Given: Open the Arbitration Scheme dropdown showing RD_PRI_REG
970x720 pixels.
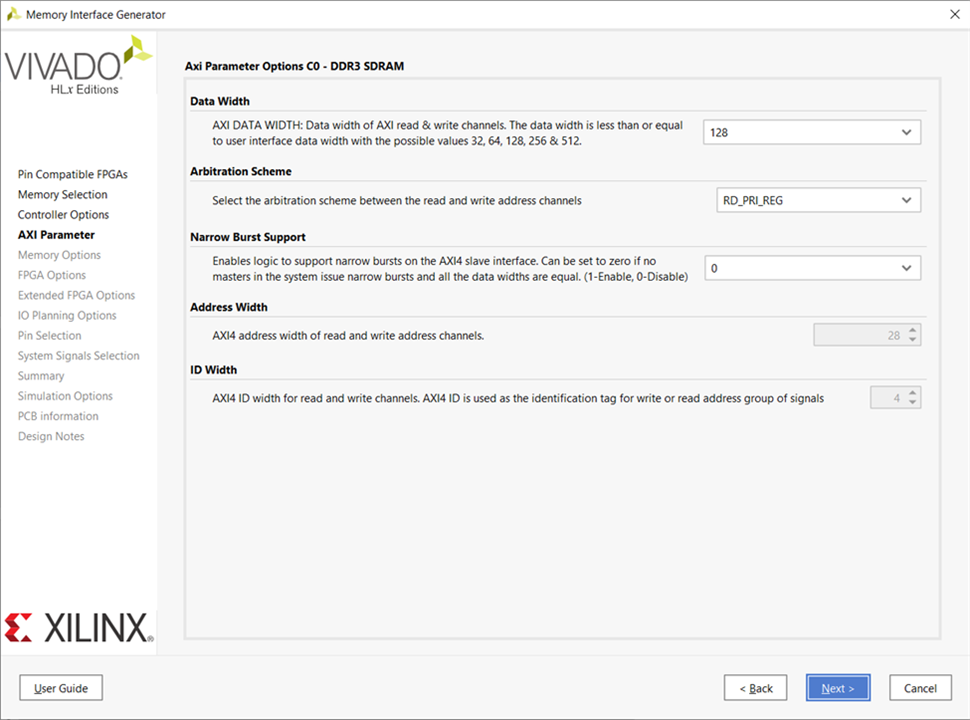Looking at the screenshot, I should pyautogui.click(x=818, y=200).
